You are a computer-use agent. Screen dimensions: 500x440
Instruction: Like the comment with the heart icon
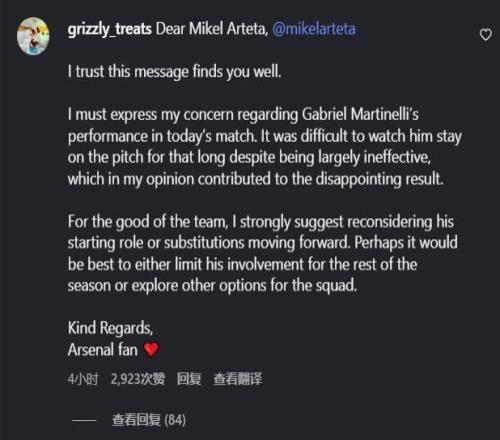point(485,34)
